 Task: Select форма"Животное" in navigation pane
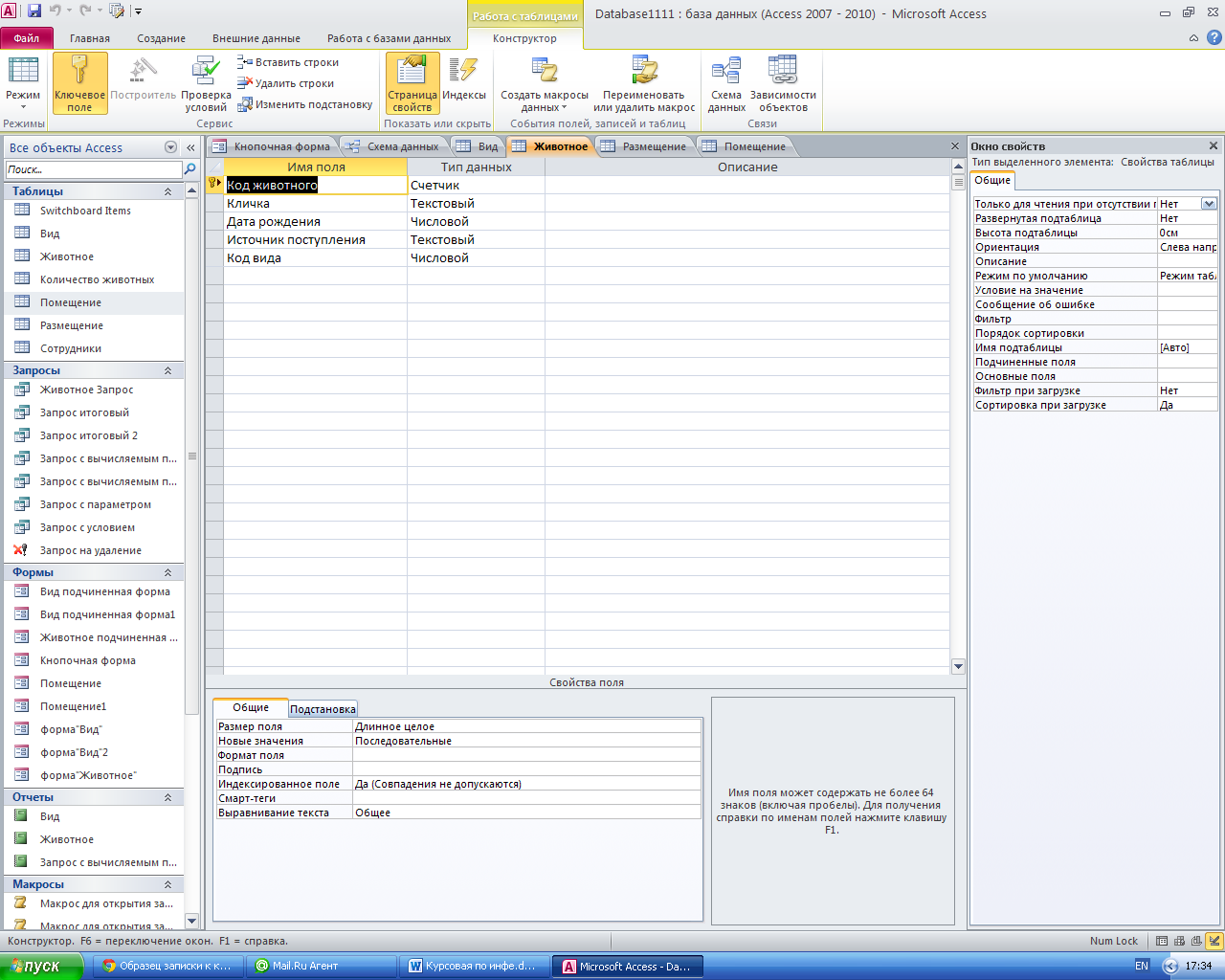coord(93,775)
